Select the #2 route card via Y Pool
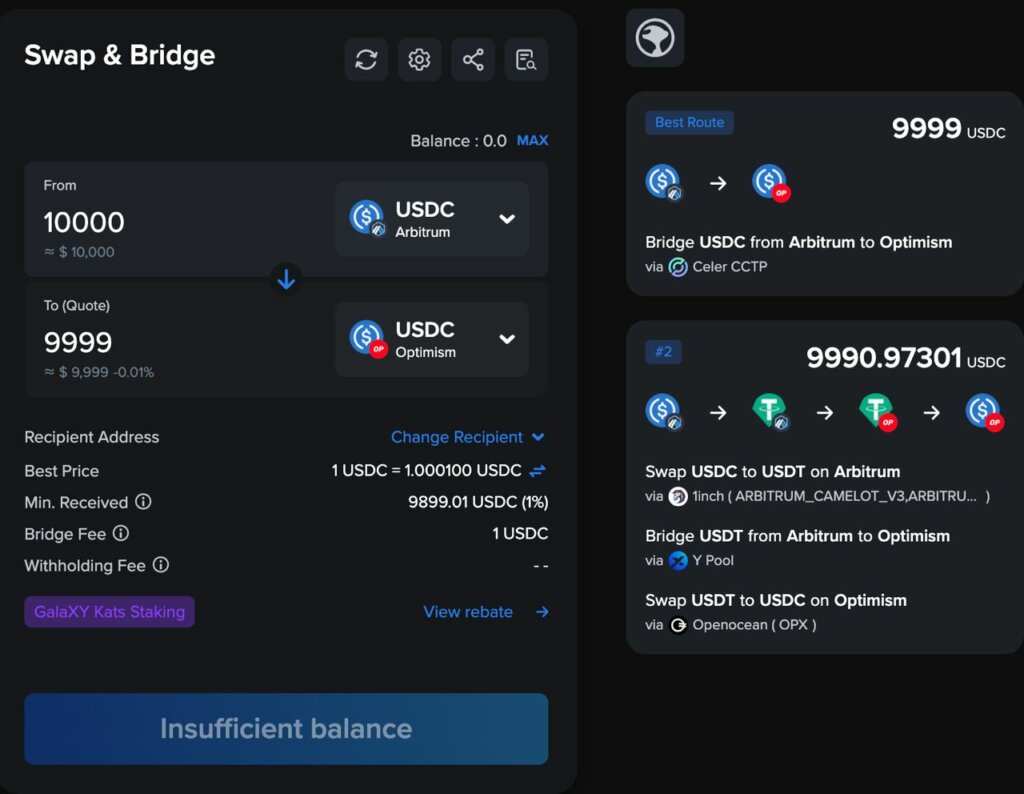This screenshot has width=1024, height=794. 825,487
